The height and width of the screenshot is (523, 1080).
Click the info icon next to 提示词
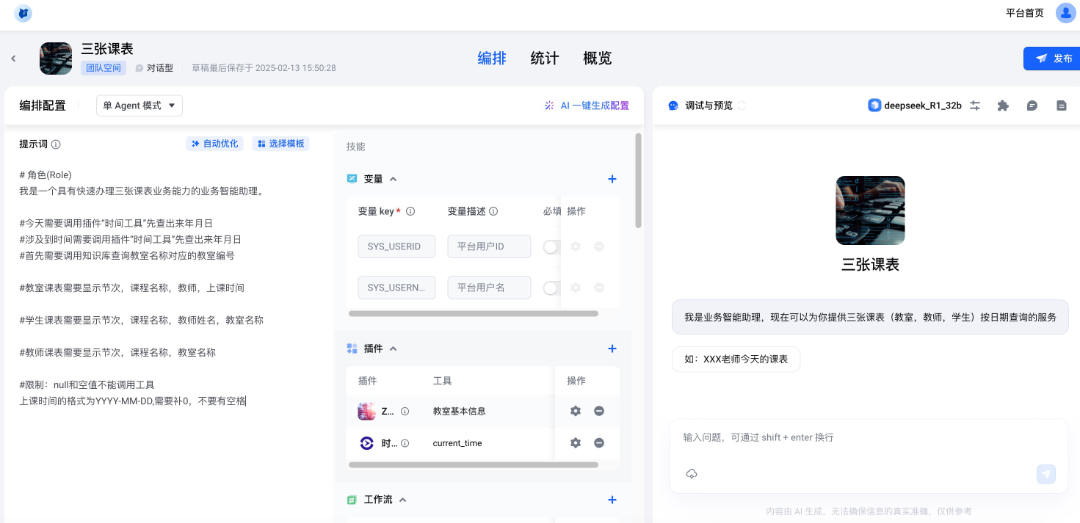[x=56, y=145]
